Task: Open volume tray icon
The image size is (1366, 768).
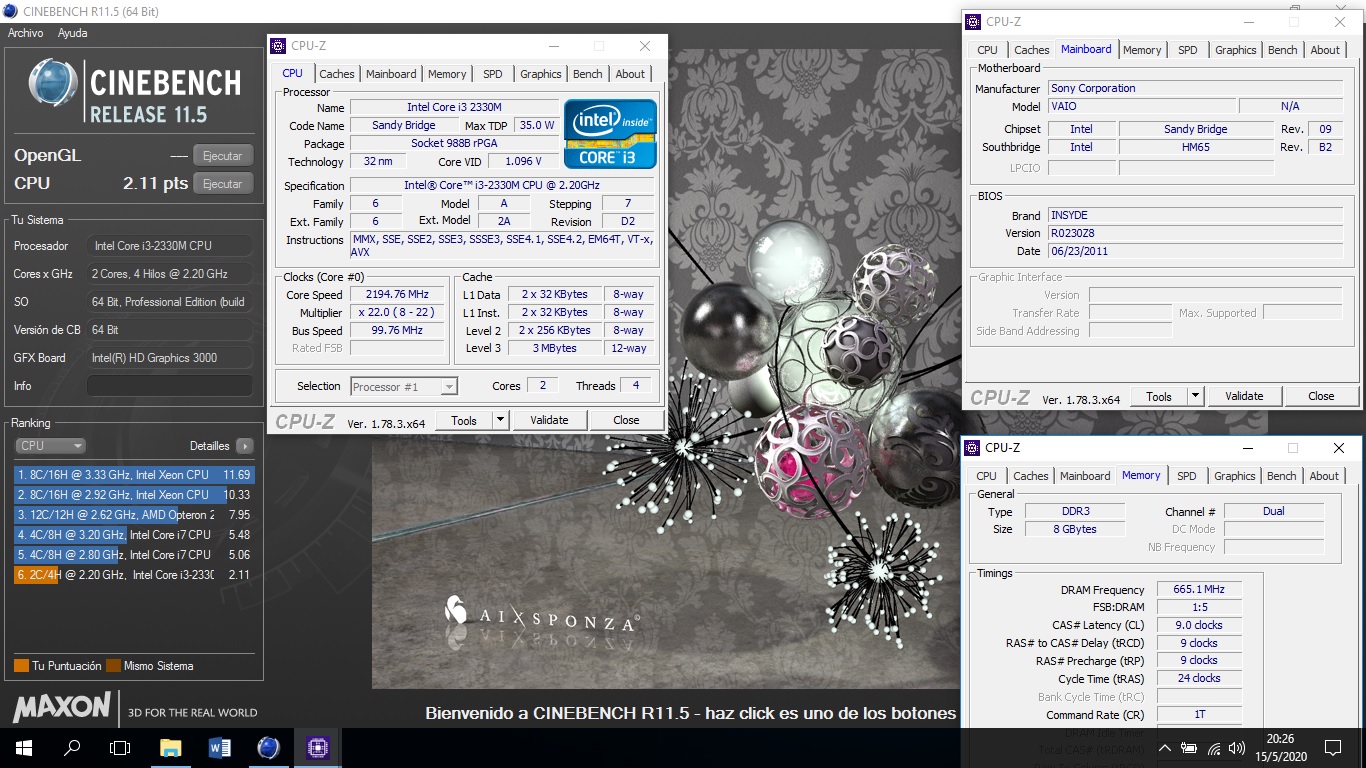Action: 1237,748
